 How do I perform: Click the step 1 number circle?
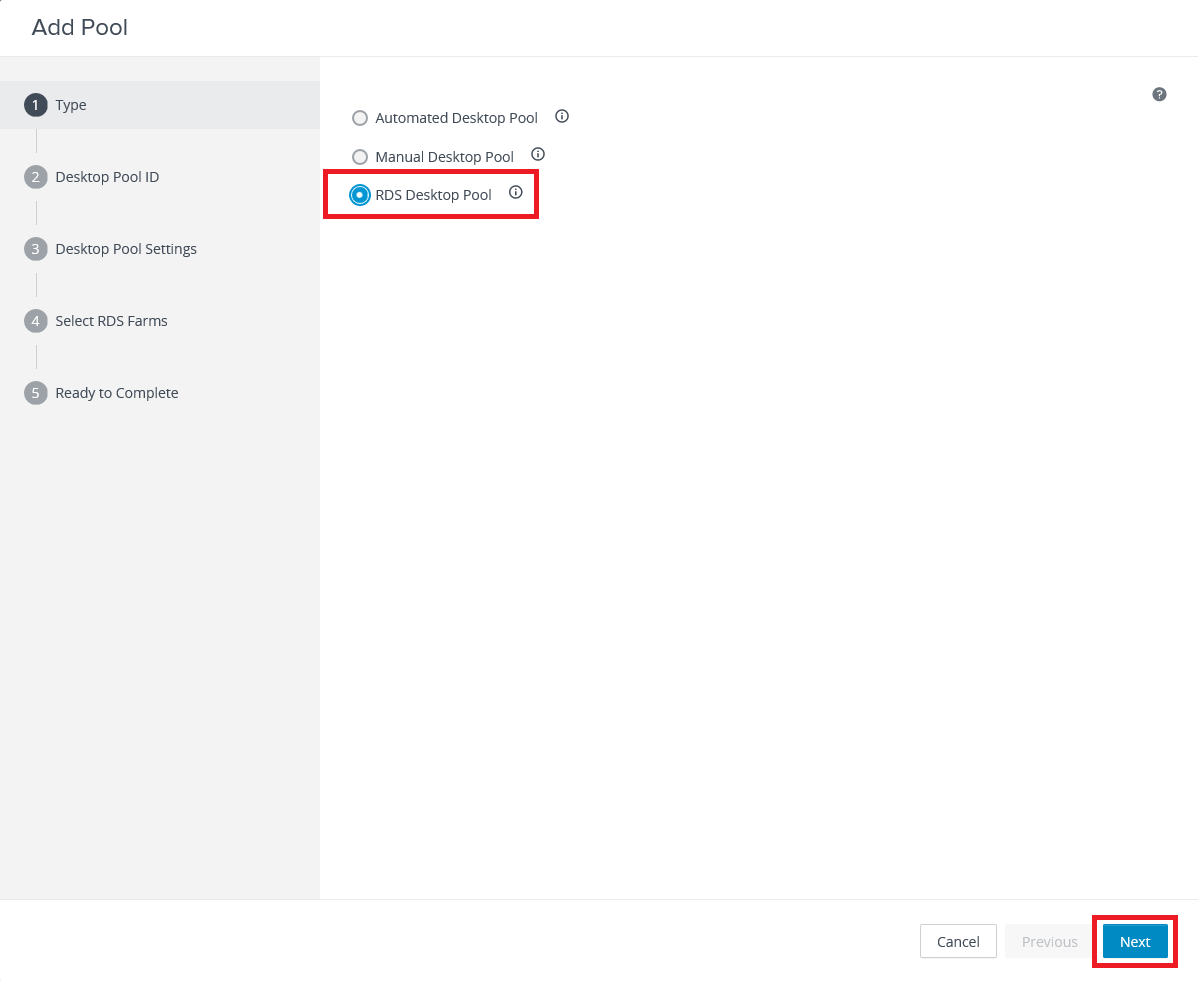tap(36, 105)
